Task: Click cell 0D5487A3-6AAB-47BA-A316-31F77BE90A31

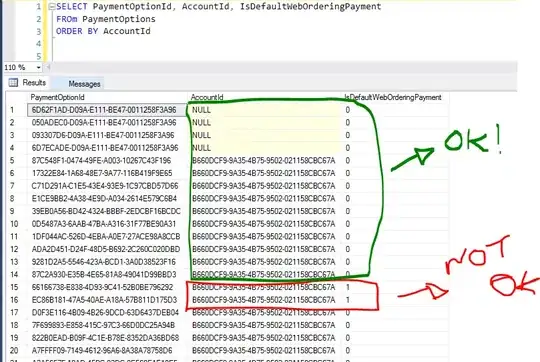Action: tap(107, 224)
